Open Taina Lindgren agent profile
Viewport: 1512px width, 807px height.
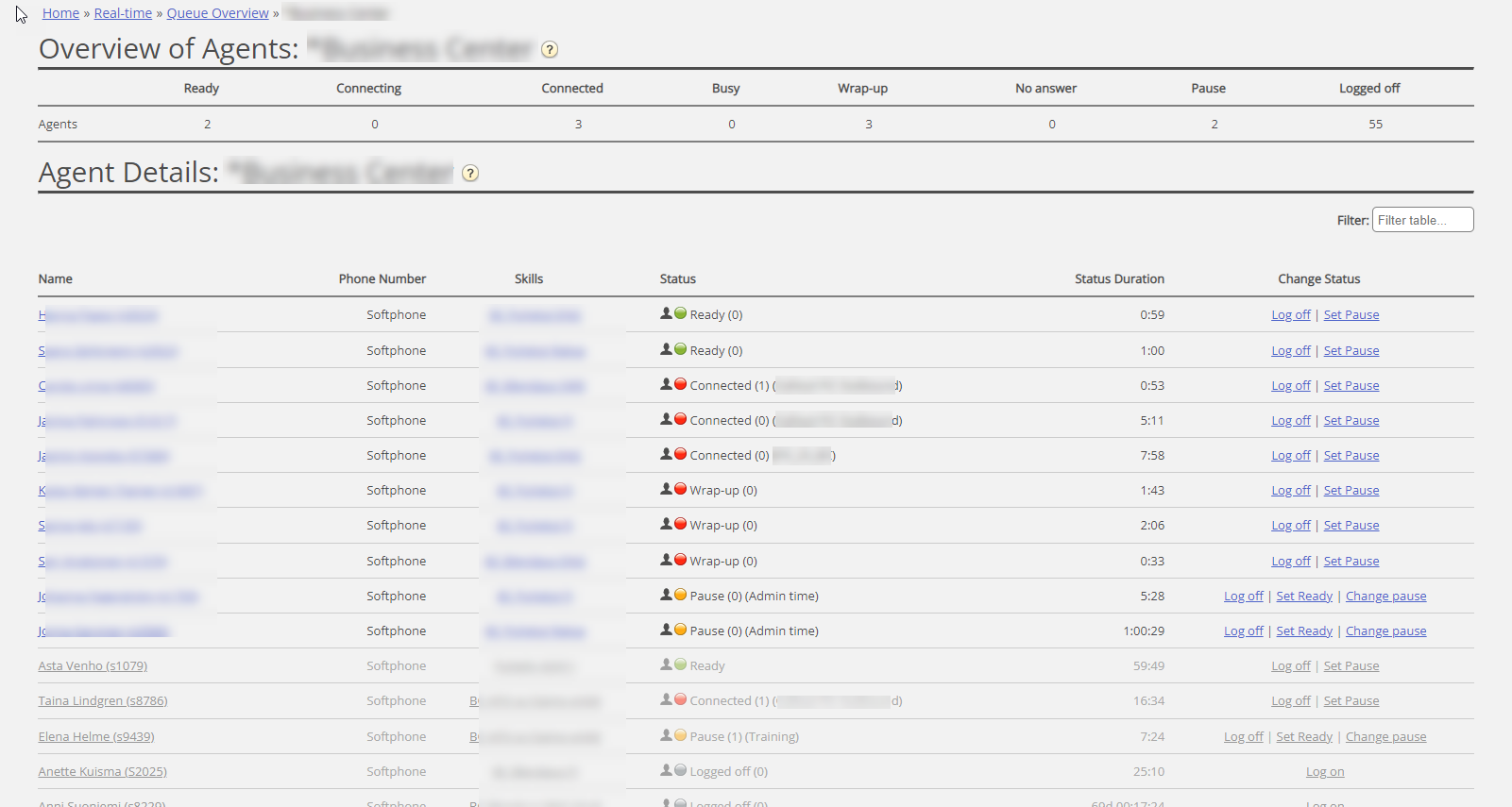(x=103, y=701)
